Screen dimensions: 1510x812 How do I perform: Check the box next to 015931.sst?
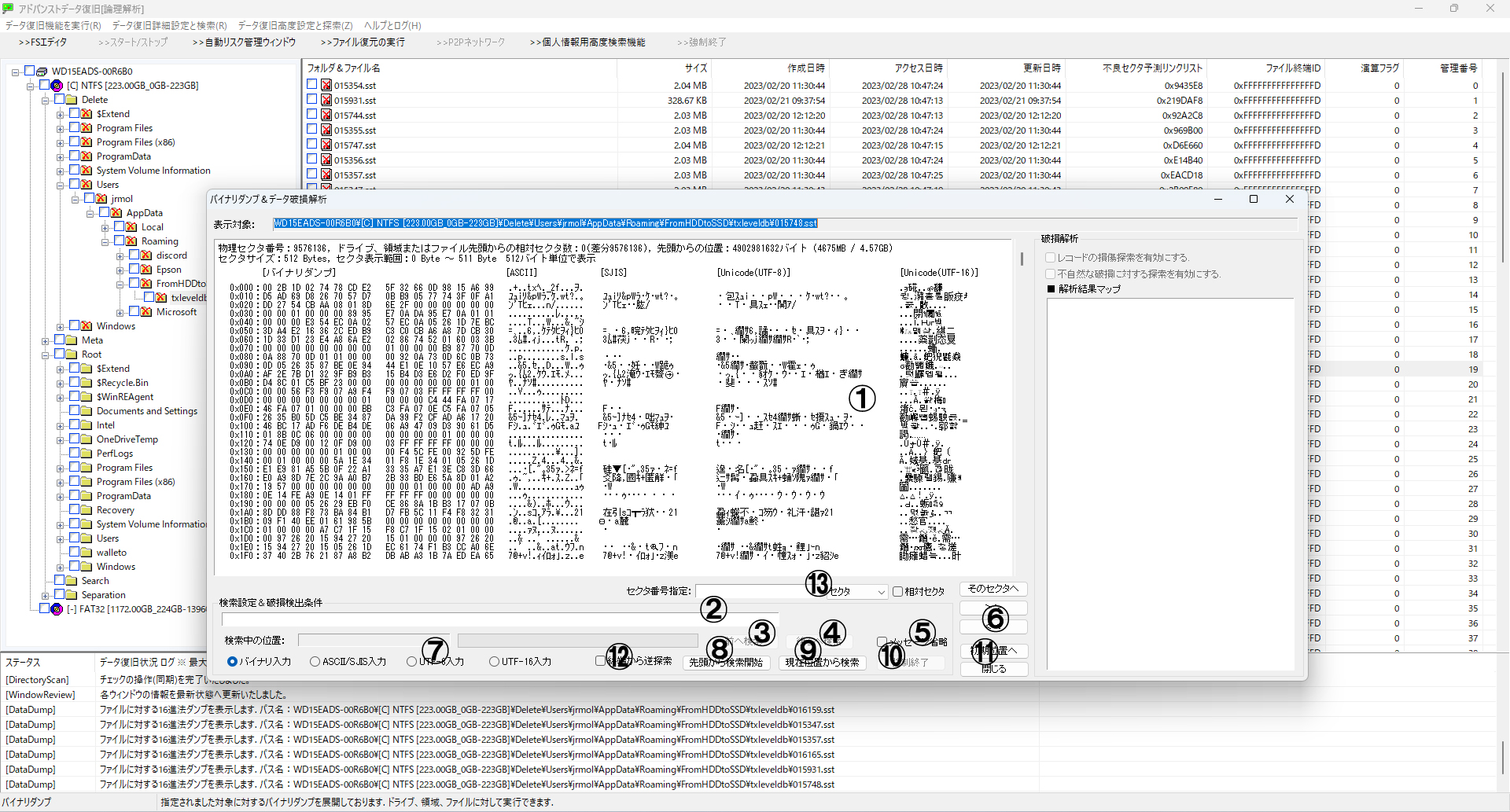(x=312, y=100)
